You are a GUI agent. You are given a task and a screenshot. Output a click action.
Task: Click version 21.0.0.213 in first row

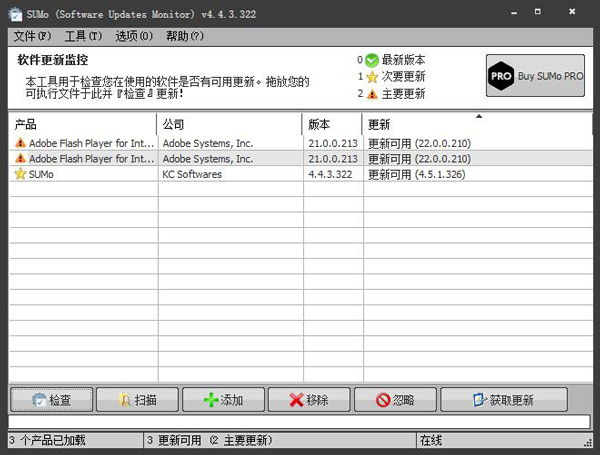[x=333, y=143]
